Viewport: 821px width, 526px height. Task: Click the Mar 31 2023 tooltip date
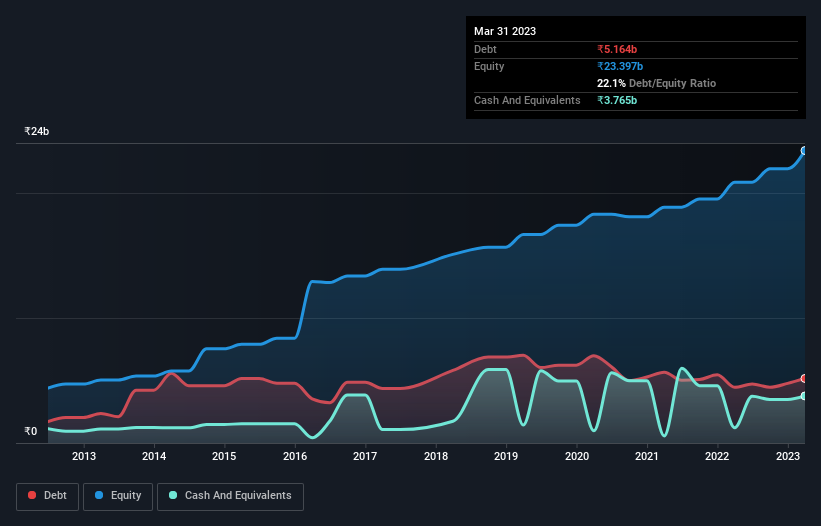pos(505,31)
